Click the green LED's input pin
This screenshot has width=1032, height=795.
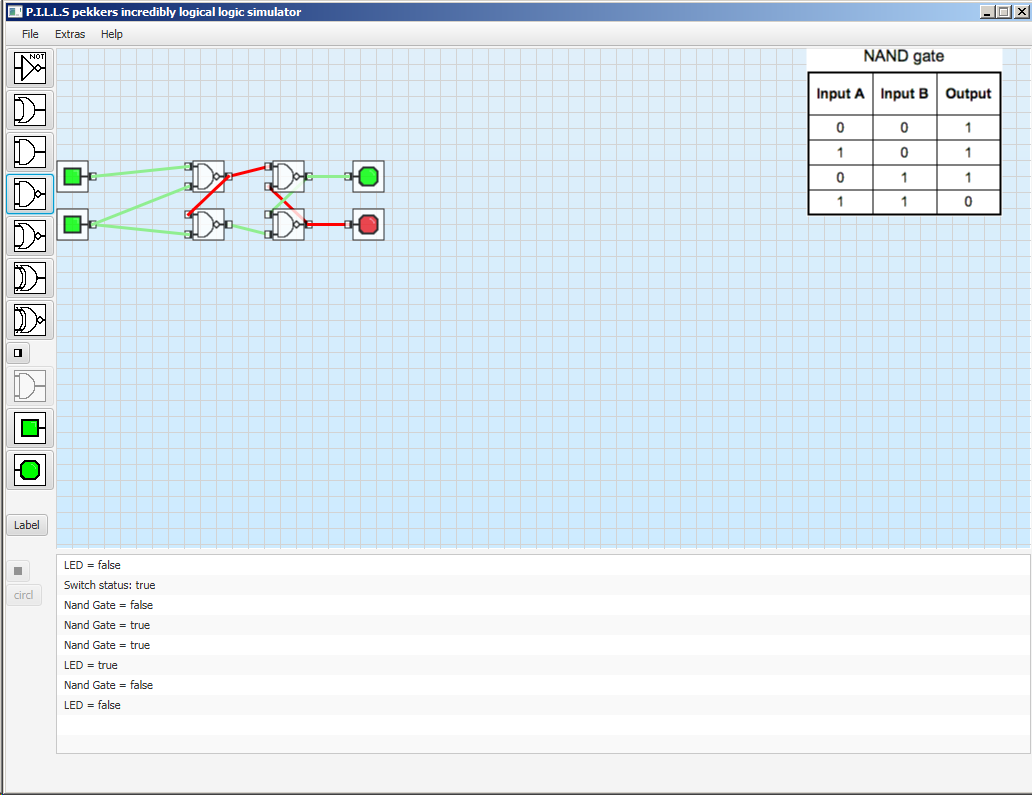click(348, 176)
